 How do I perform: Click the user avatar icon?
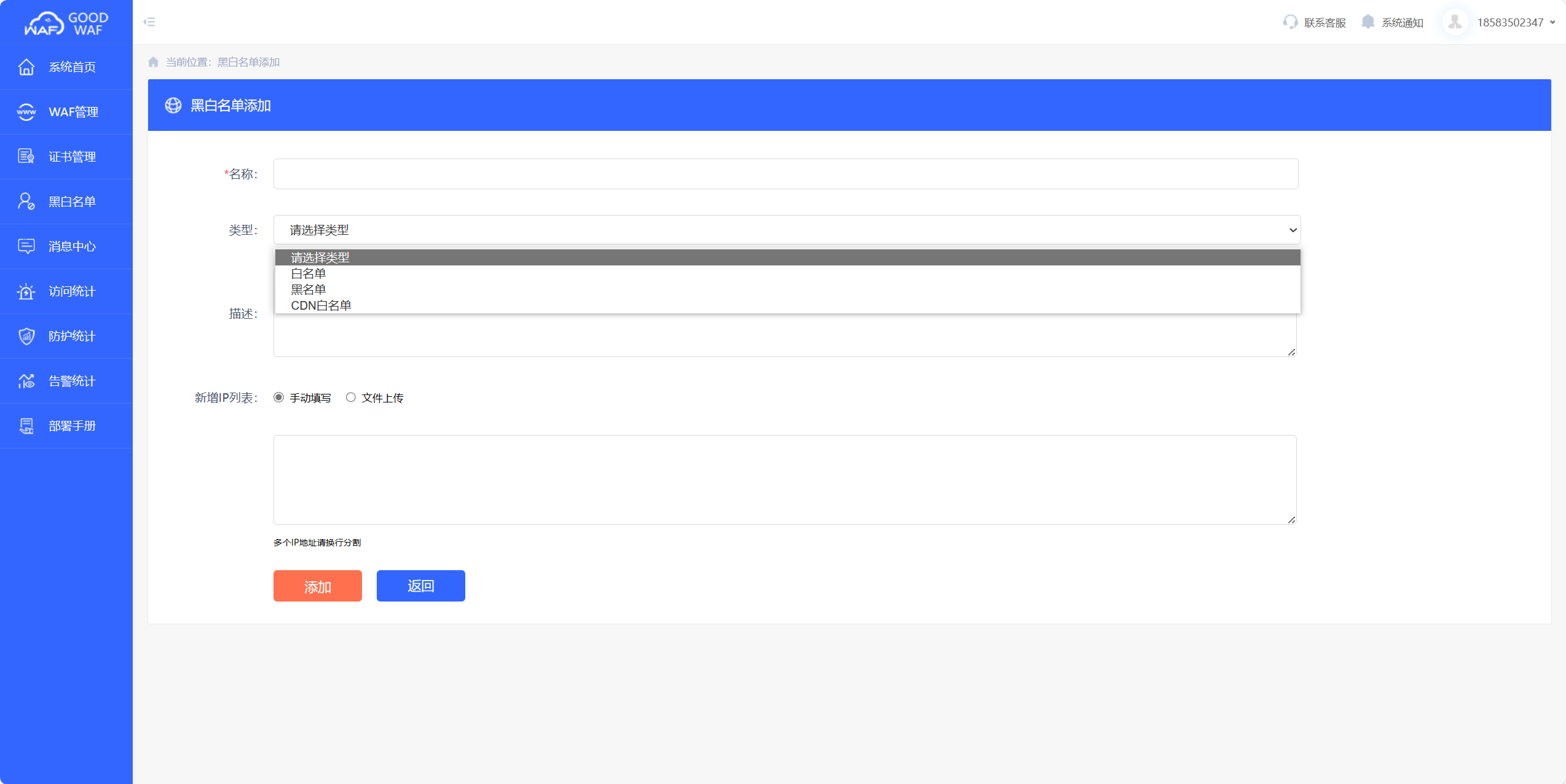coord(1455,22)
